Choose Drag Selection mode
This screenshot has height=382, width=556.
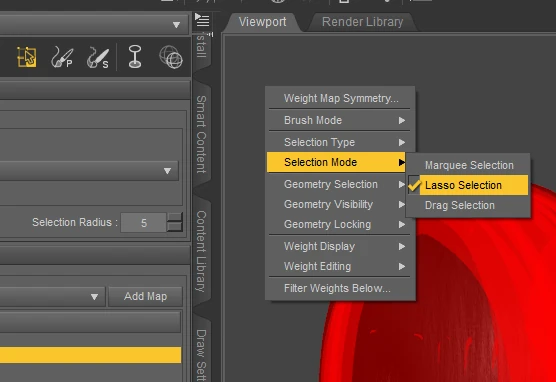468,205
